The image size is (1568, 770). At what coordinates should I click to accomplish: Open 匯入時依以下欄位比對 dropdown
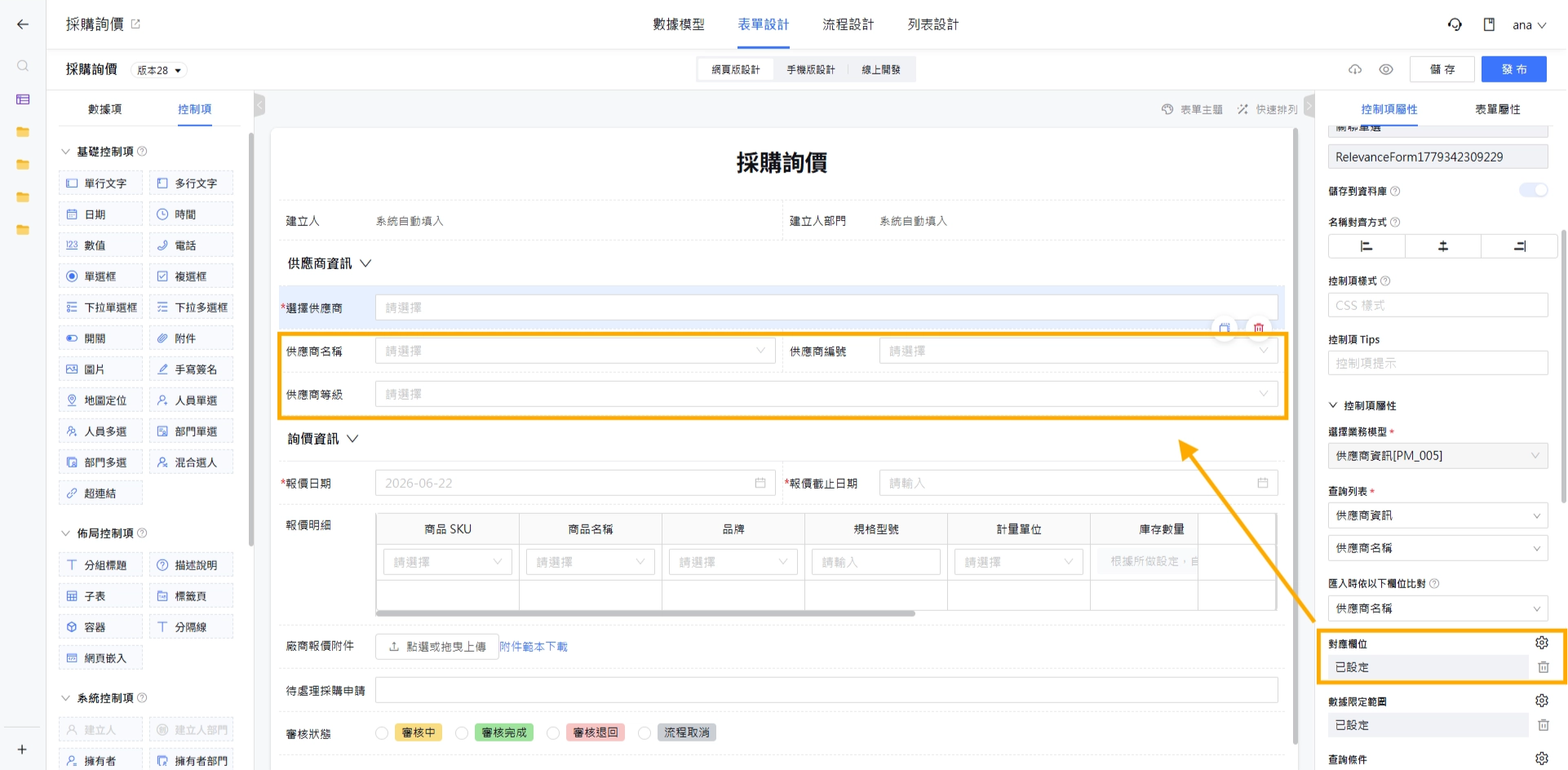(x=1438, y=608)
